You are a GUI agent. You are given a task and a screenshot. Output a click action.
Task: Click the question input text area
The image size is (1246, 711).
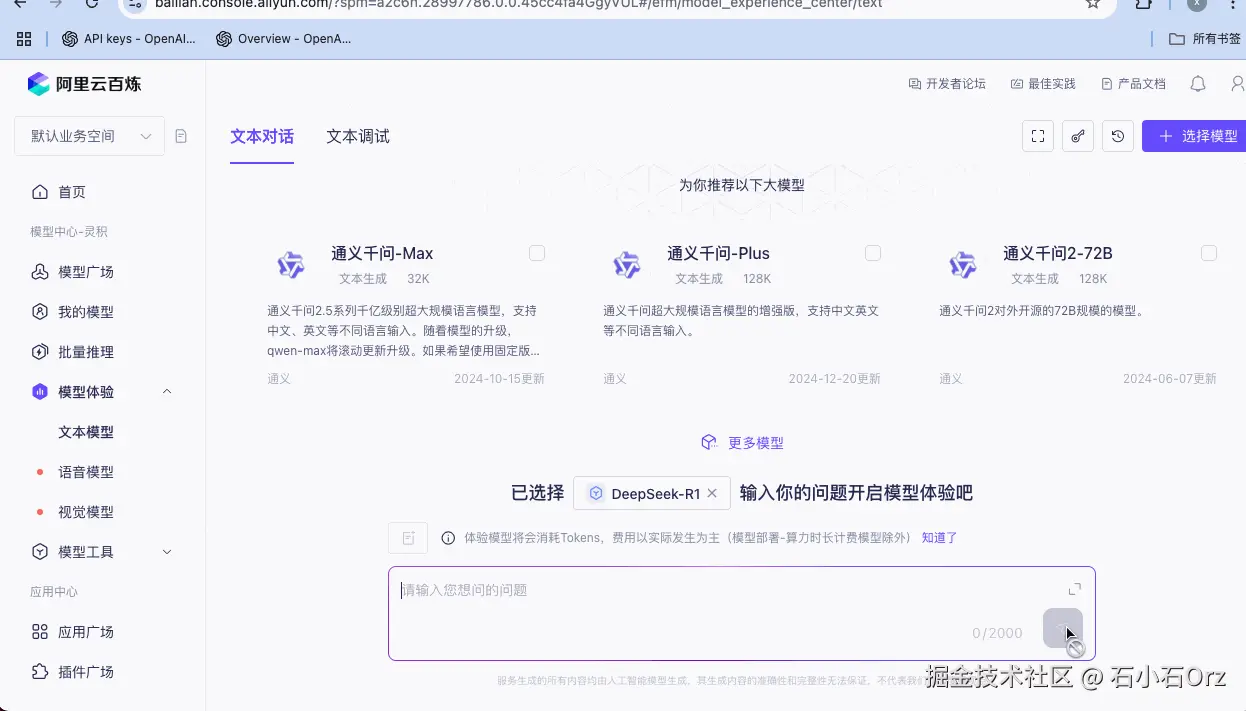[x=742, y=613]
